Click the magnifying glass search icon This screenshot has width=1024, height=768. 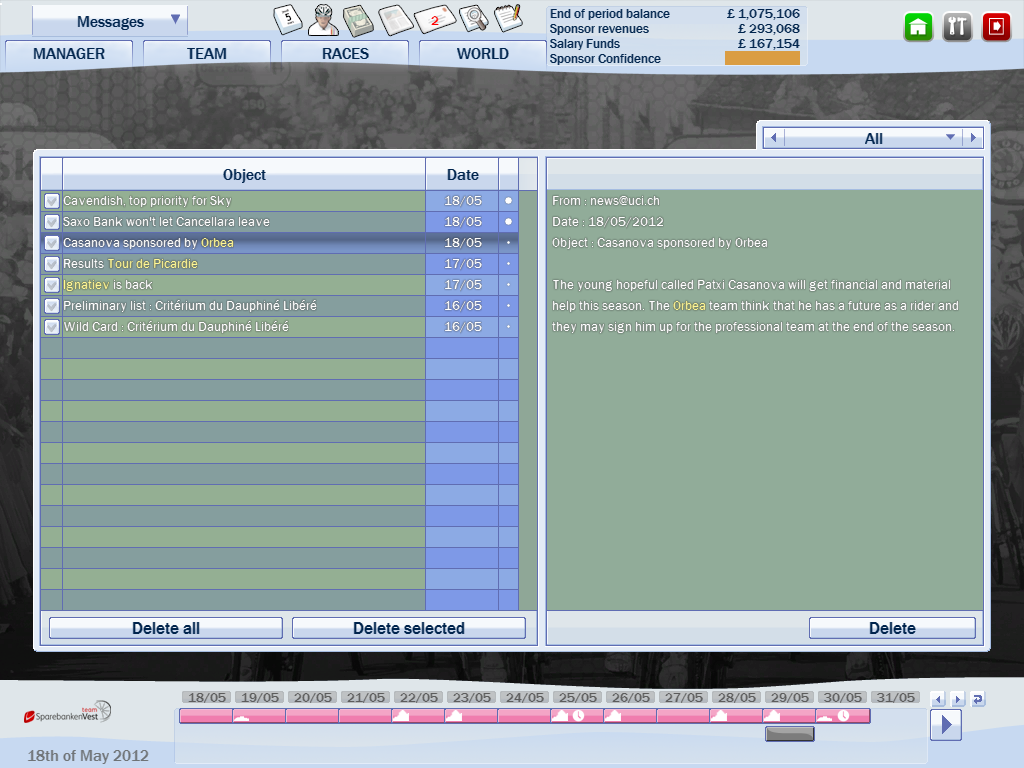pos(474,19)
